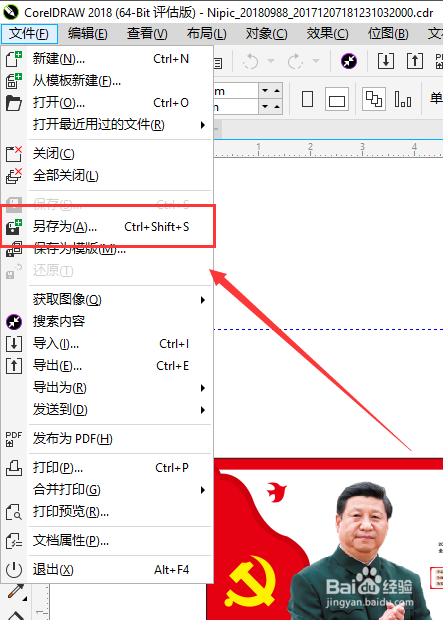Click the current page layout icon
Screen dimensions: 443x620
coord(403,99)
